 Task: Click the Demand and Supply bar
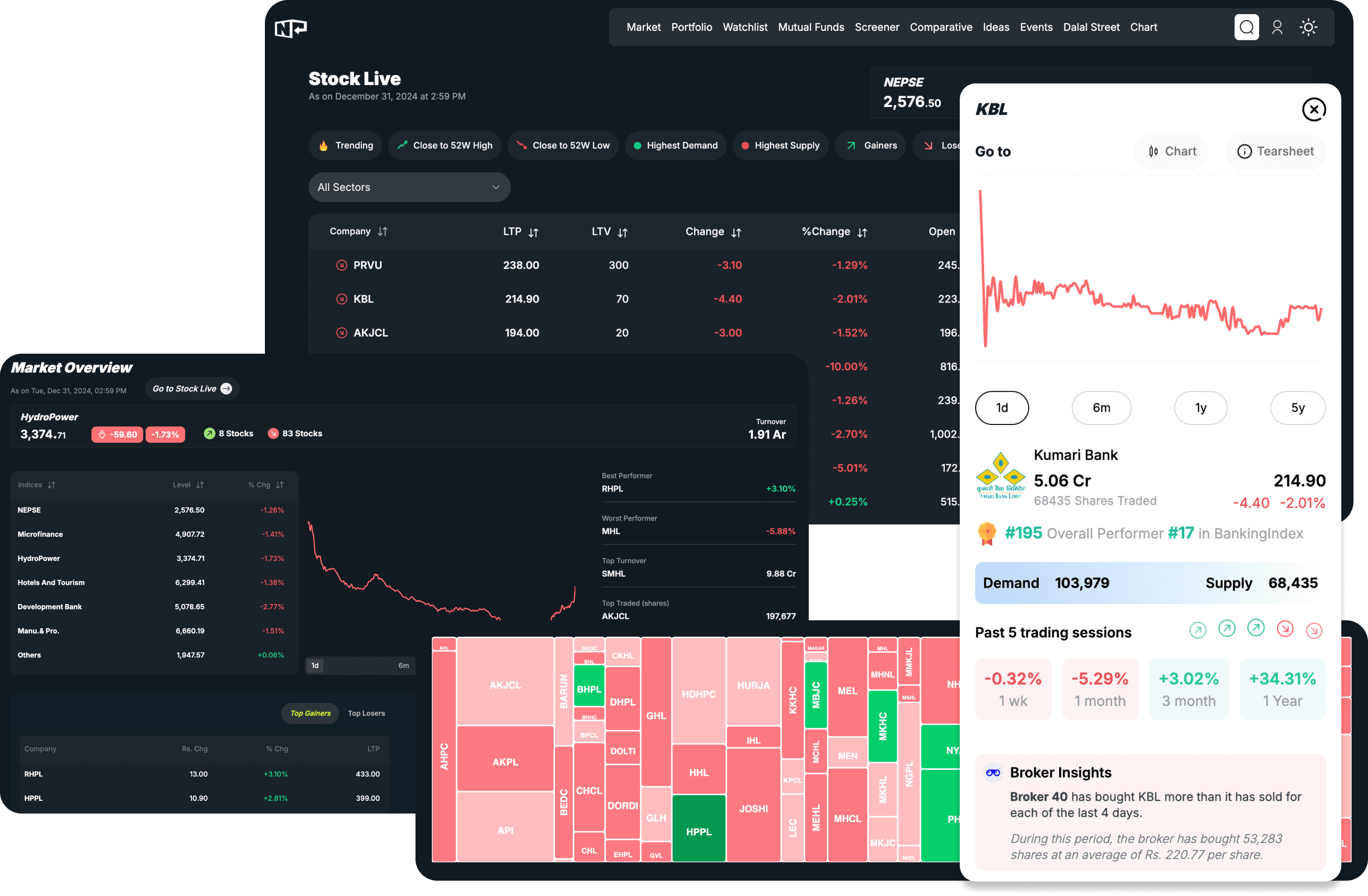[1150, 583]
